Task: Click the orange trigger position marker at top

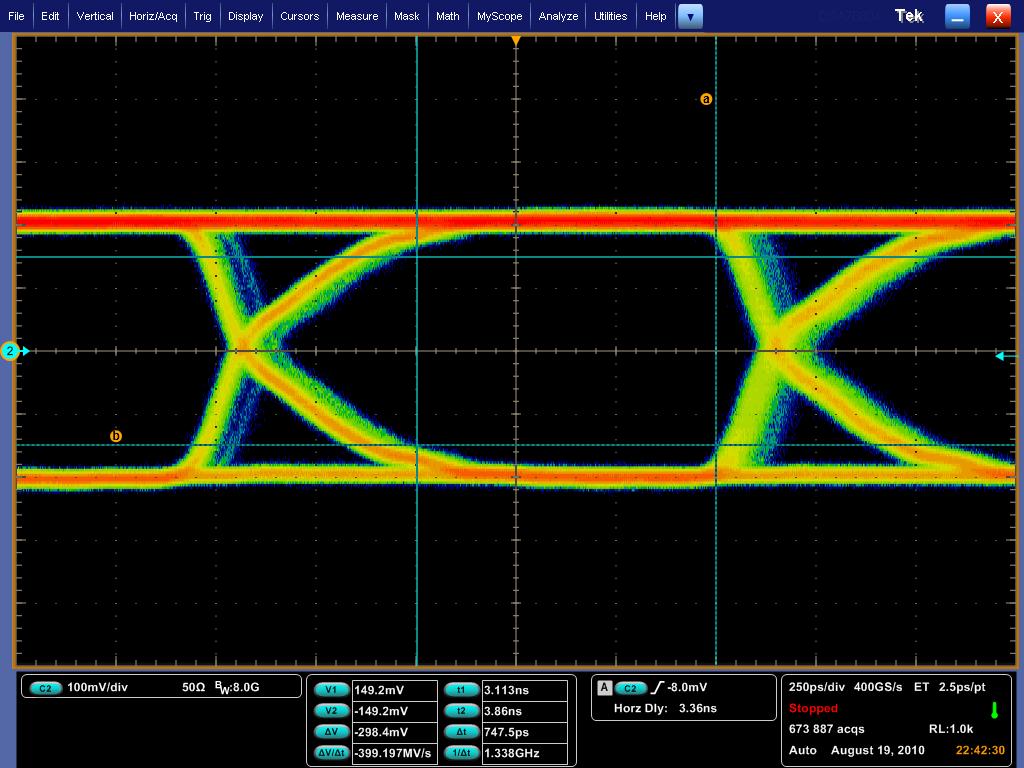Action: tap(516, 41)
